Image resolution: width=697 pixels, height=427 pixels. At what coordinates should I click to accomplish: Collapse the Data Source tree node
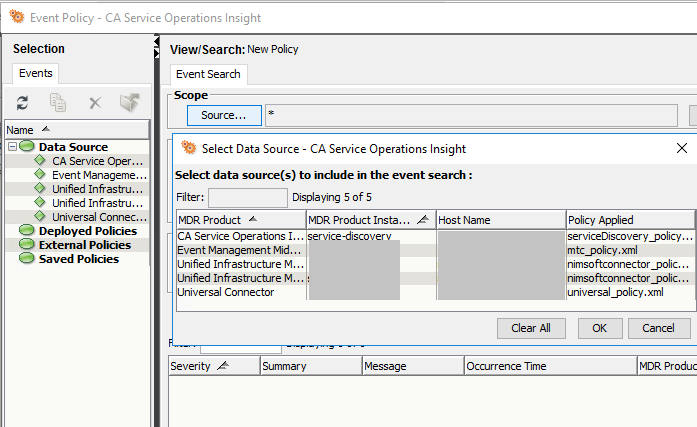tap(11, 147)
